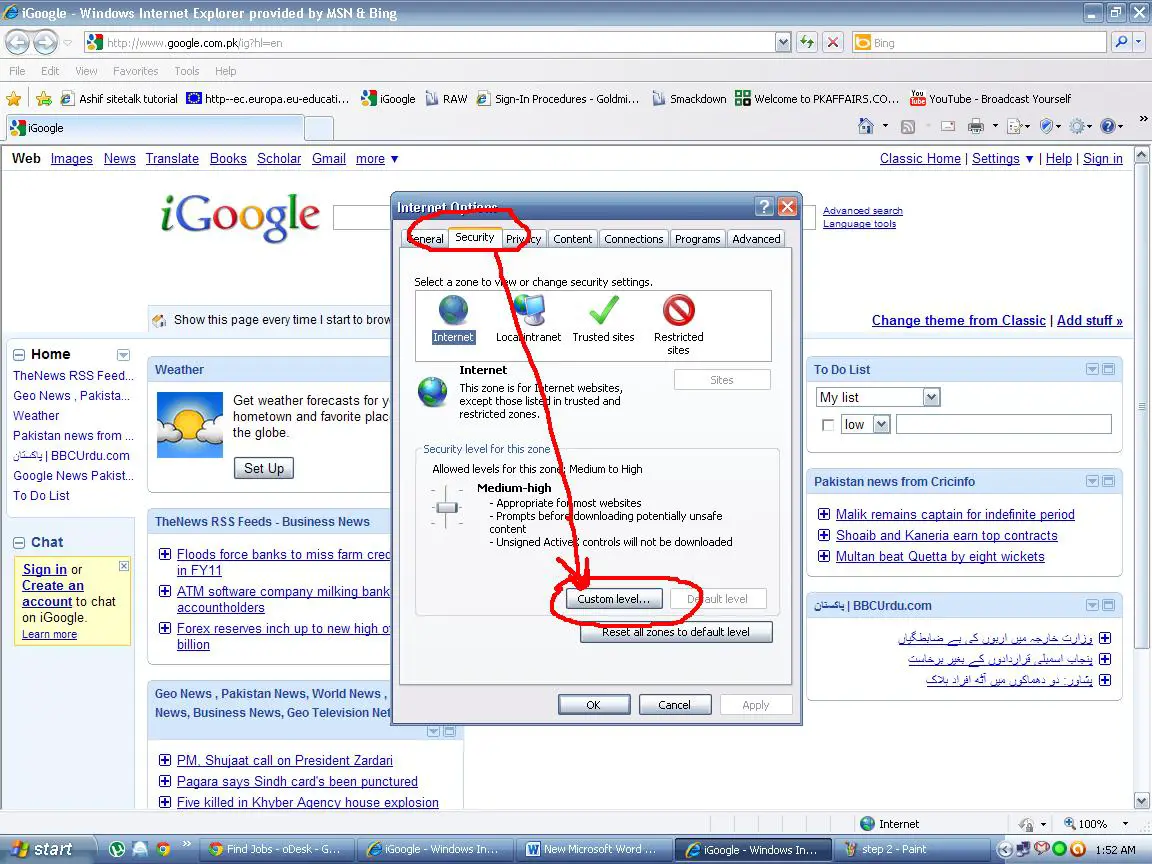Expand 'Multan beat Quetta' news item
This screenshot has width=1152, height=864.
[x=824, y=556]
